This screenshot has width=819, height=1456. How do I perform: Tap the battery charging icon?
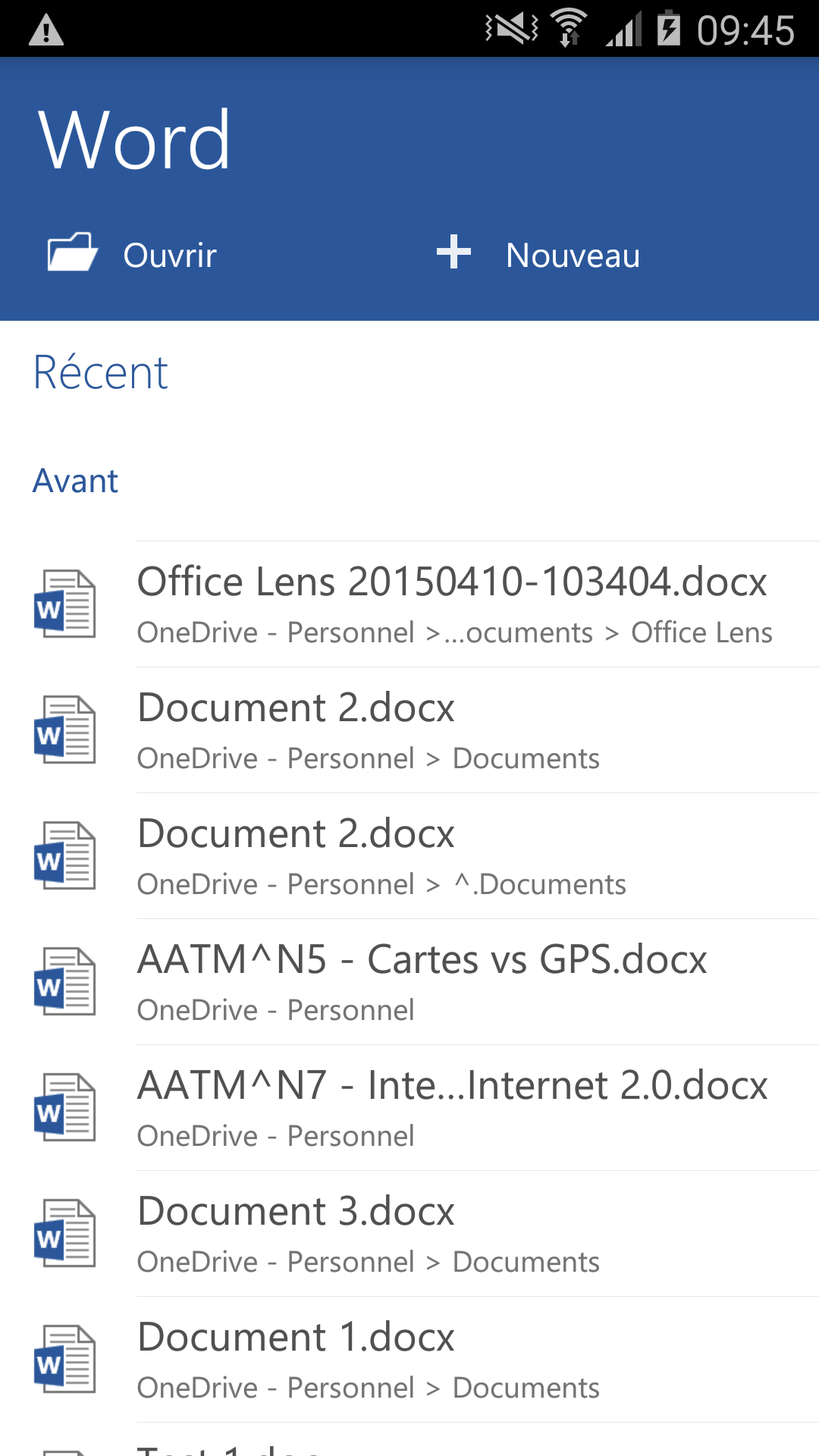(669, 28)
